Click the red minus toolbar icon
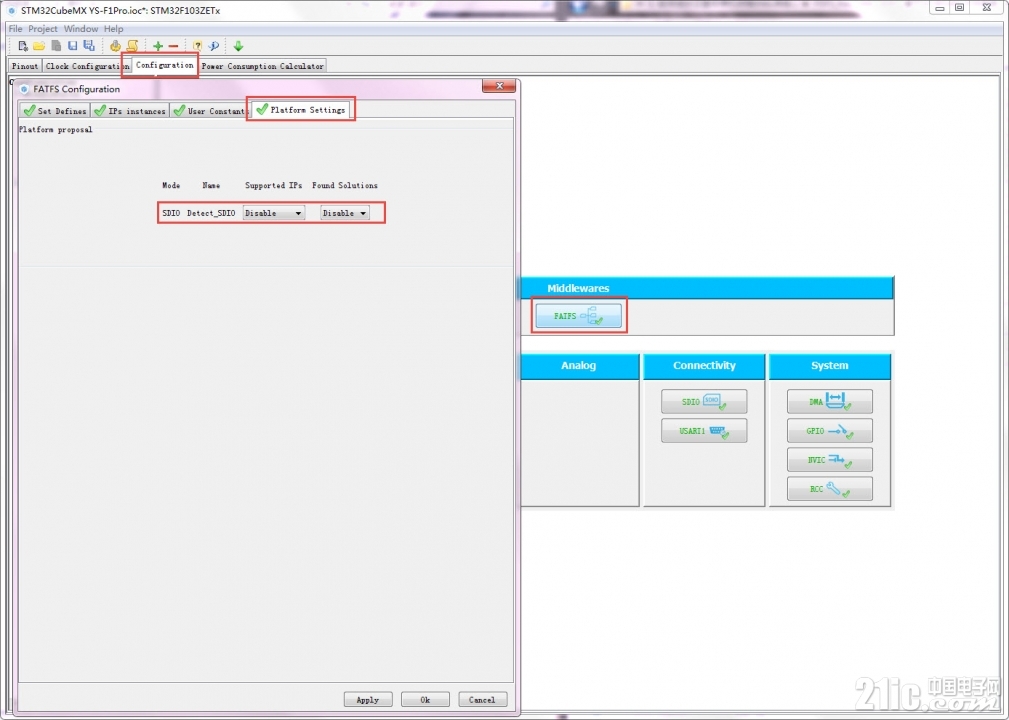 173,46
